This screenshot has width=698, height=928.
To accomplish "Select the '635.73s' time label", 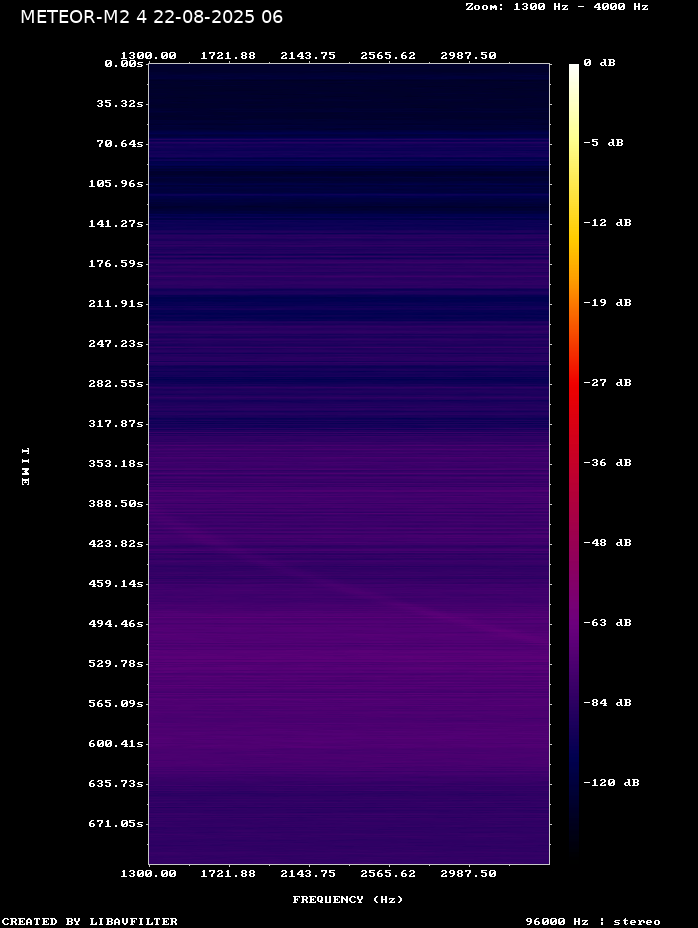I will pos(116,784).
